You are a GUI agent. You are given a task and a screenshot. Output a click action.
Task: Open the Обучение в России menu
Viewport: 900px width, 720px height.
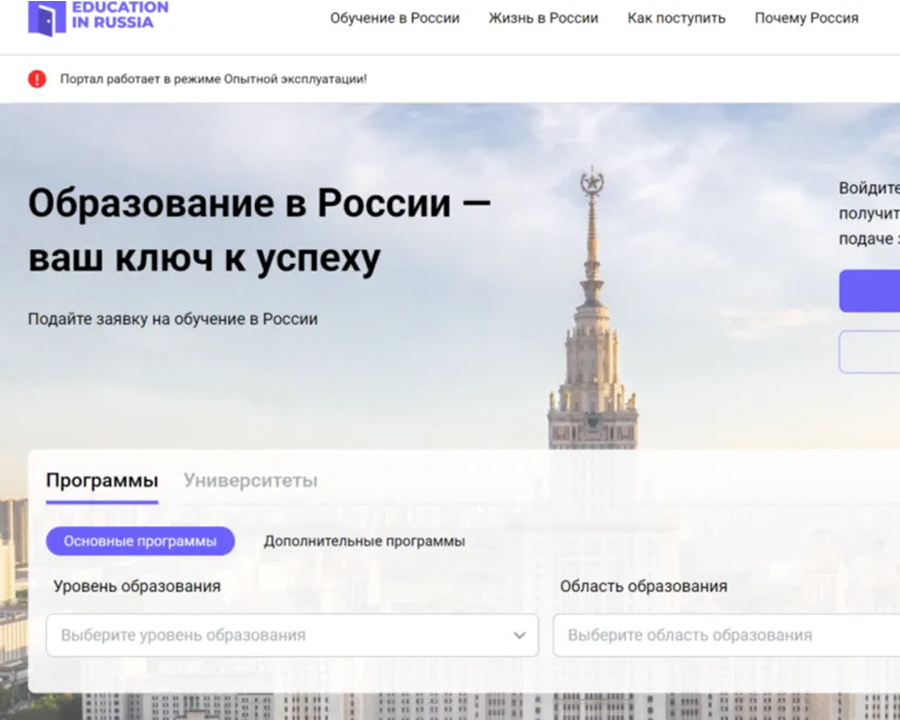[395, 18]
